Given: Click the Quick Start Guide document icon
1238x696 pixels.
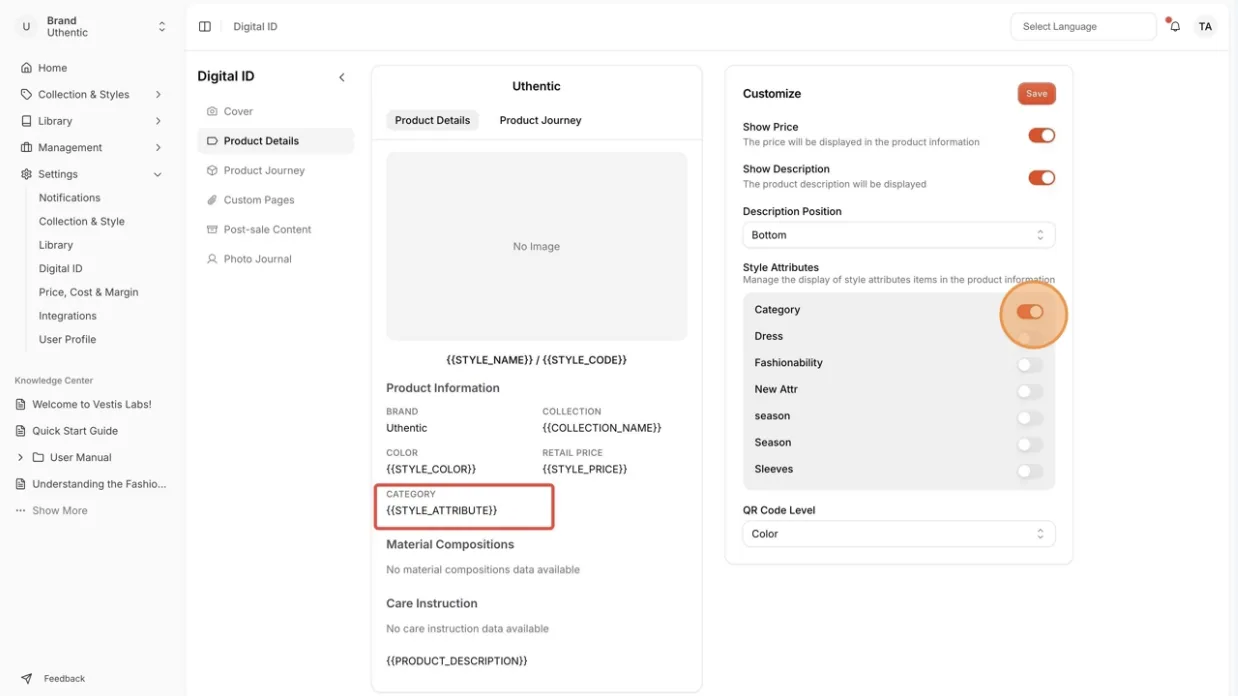Looking at the screenshot, I should coord(21,431).
